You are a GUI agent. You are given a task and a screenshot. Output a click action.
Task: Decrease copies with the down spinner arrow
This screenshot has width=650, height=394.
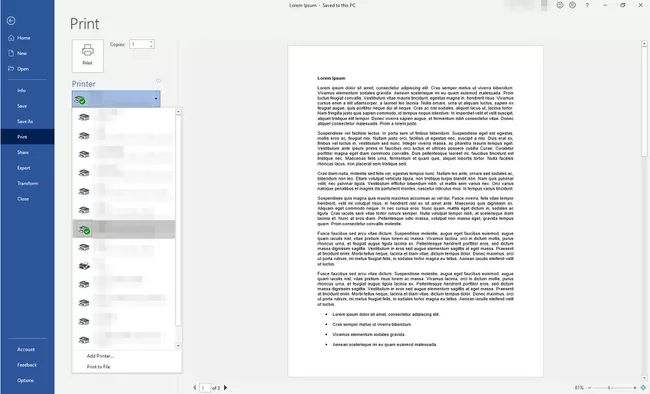[x=151, y=46]
